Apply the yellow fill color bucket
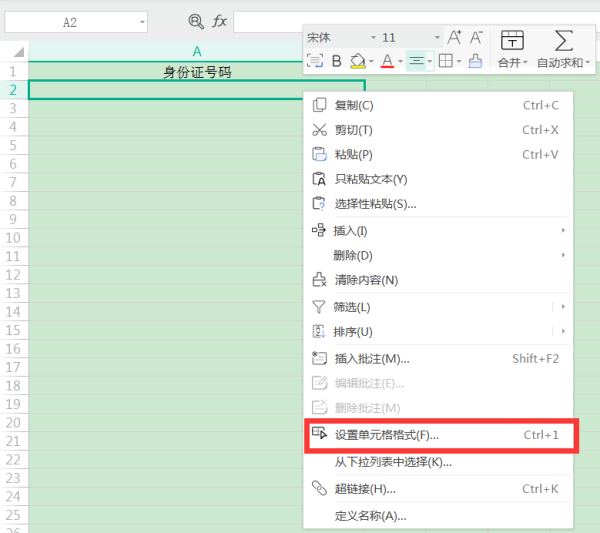The width and height of the screenshot is (600, 533). pos(358,61)
